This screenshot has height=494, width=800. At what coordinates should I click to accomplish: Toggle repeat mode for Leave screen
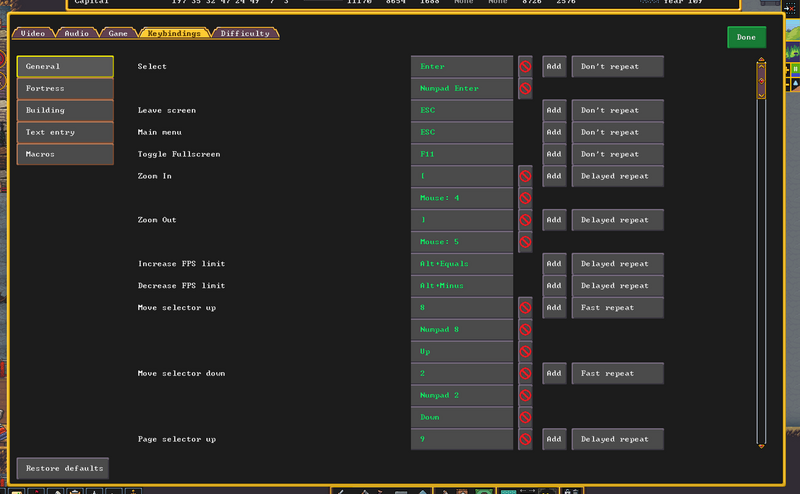[x=617, y=110]
